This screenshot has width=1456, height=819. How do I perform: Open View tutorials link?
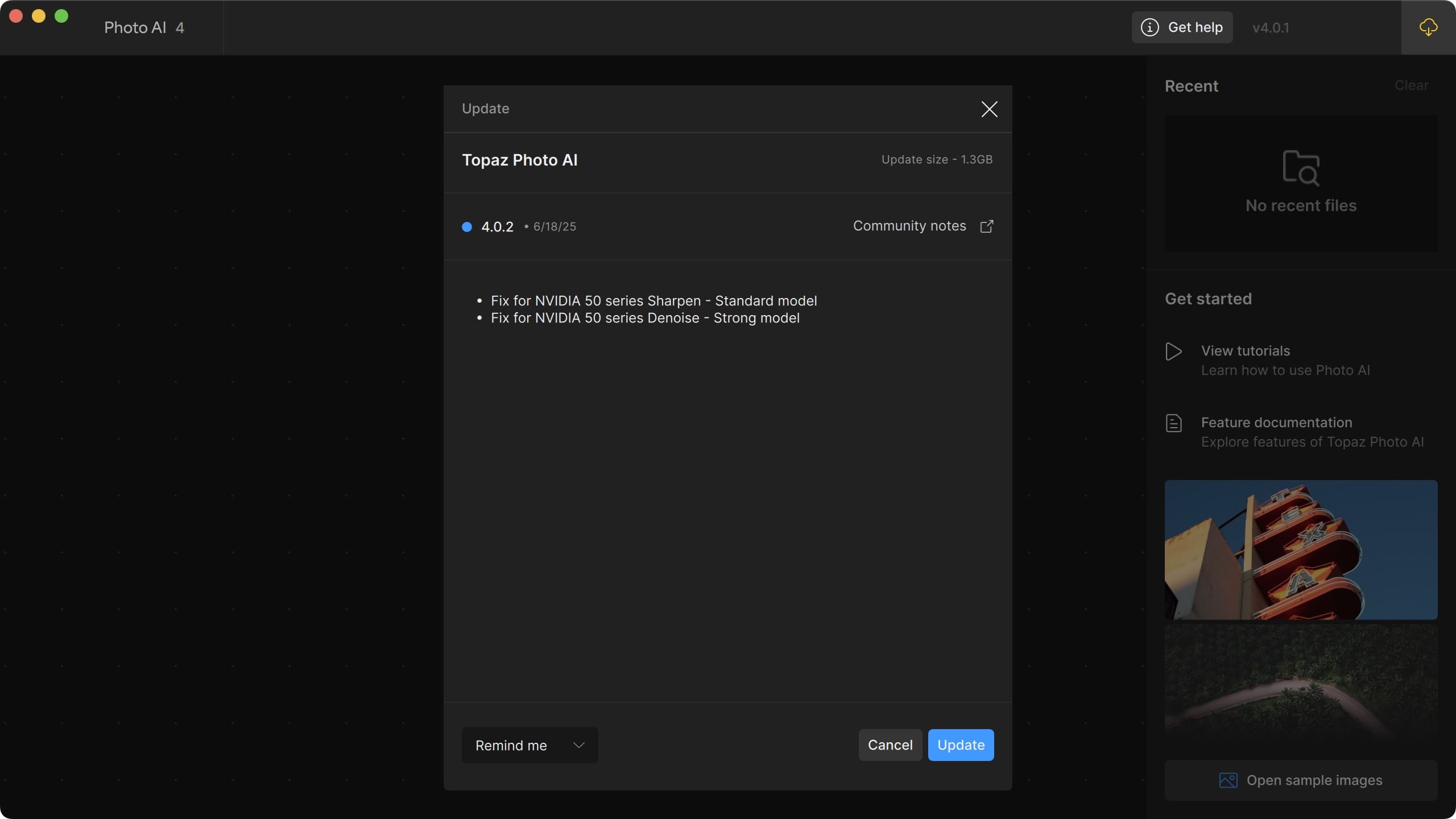(1246, 351)
